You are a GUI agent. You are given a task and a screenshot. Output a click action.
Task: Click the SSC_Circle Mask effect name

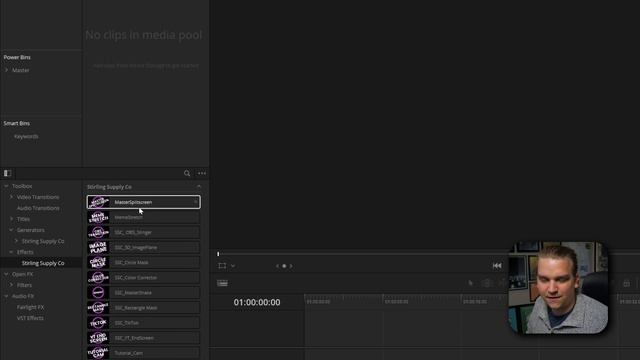tap(131, 262)
